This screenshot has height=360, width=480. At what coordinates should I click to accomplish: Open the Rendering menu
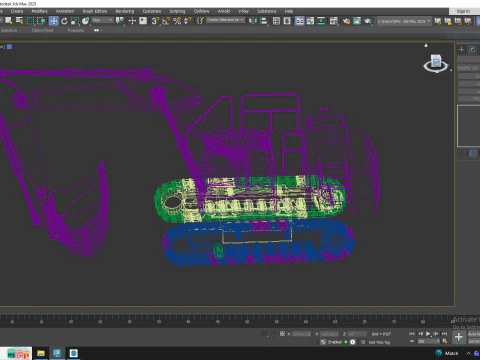click(x=125, y=11)
